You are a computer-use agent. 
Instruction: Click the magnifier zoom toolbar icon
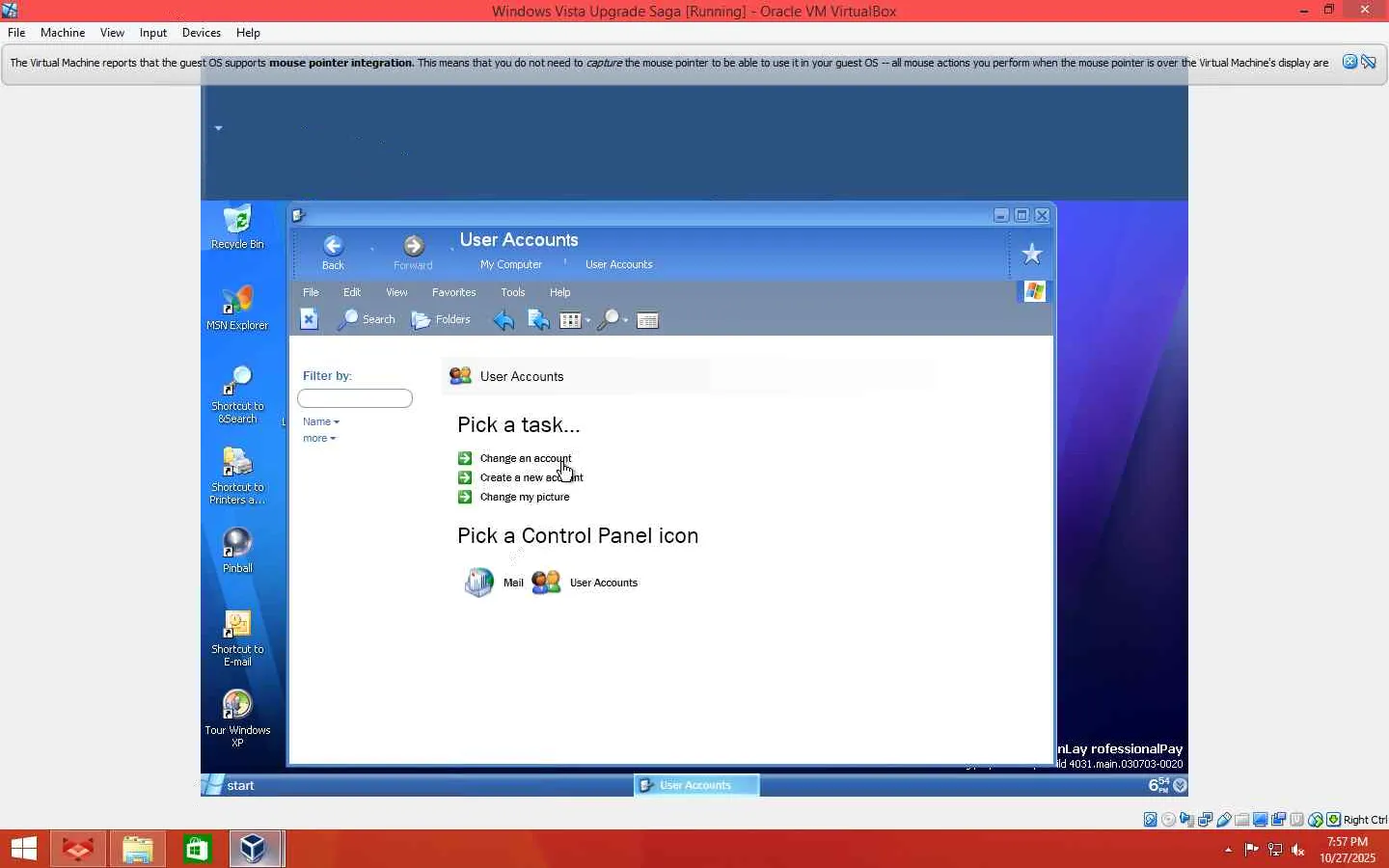pyautogui.click(x=608, y=320)
